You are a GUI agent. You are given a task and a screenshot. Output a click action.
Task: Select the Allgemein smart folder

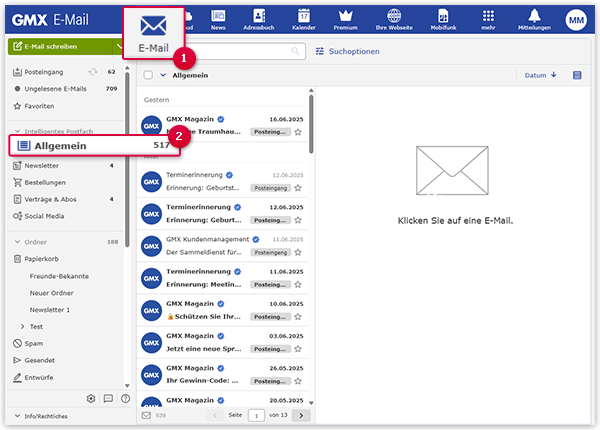[x=94, y=145]
